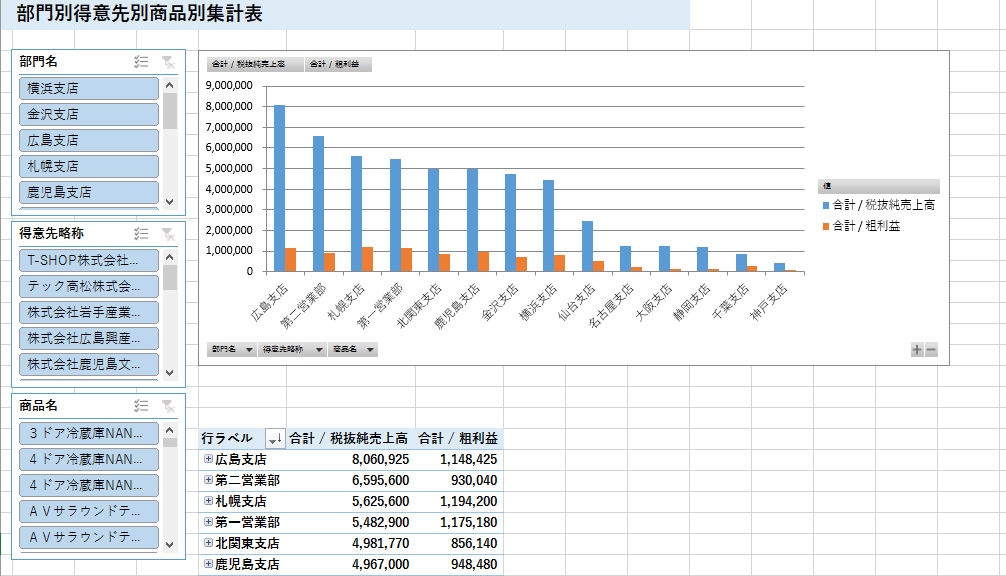Clear filter on 部門名 slicer

[168, 62]
